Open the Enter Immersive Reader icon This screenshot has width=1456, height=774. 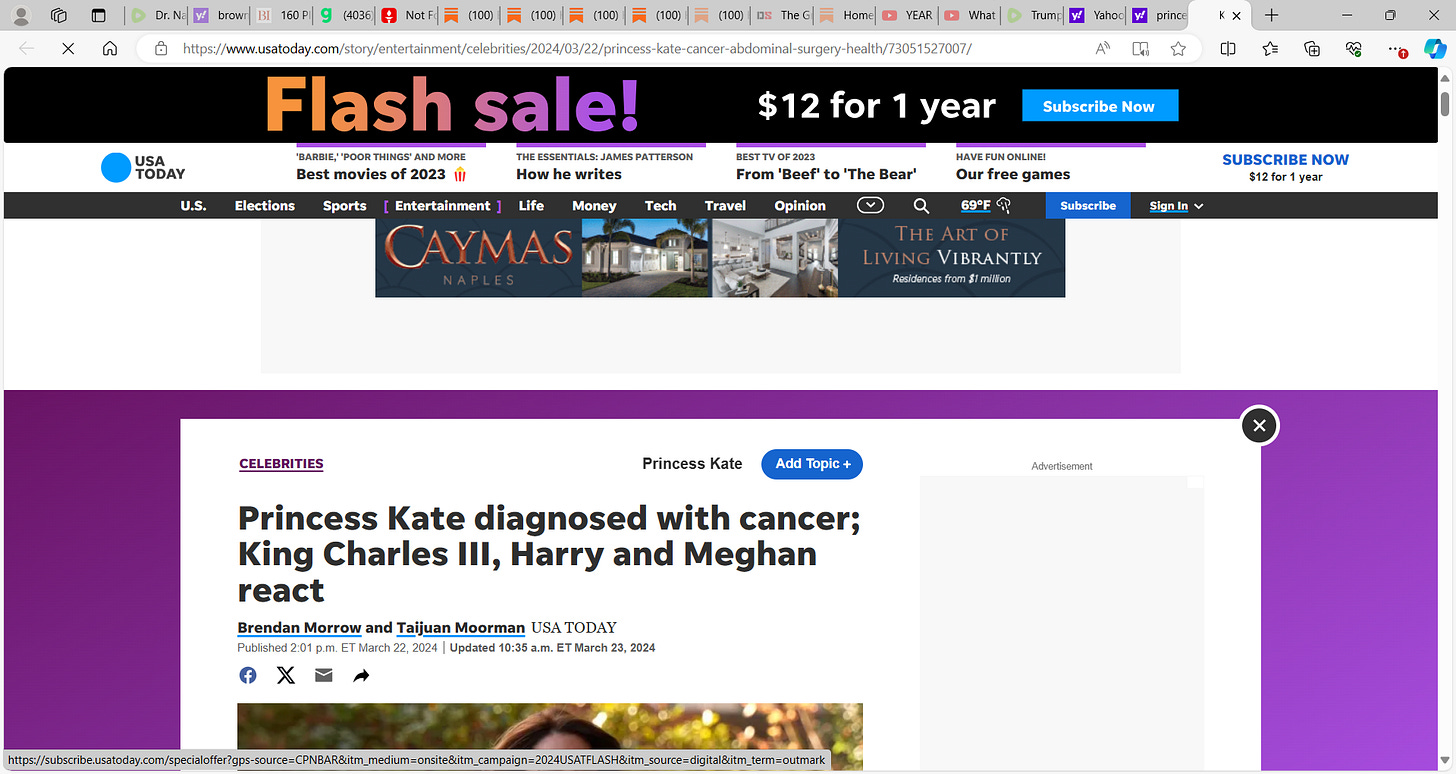coord(1140,48)
